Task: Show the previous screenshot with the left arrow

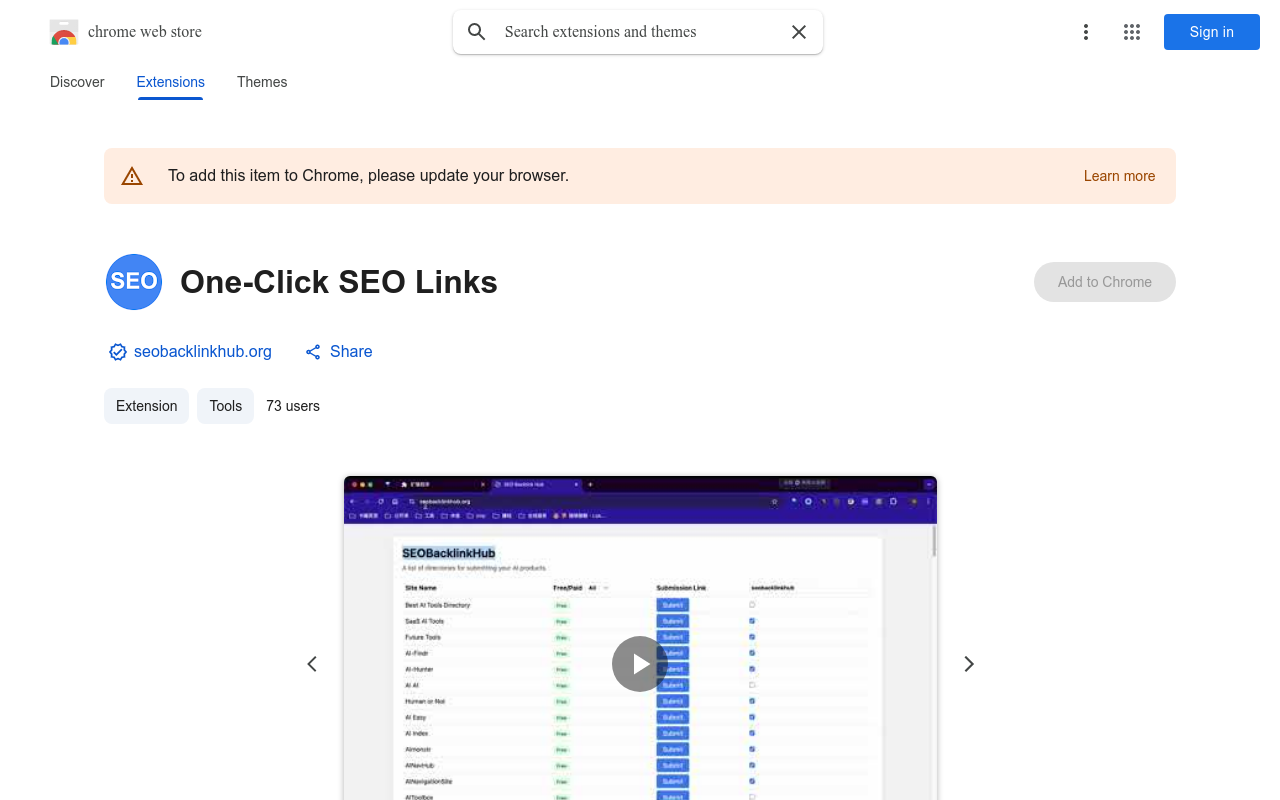Action: (311, 663)
